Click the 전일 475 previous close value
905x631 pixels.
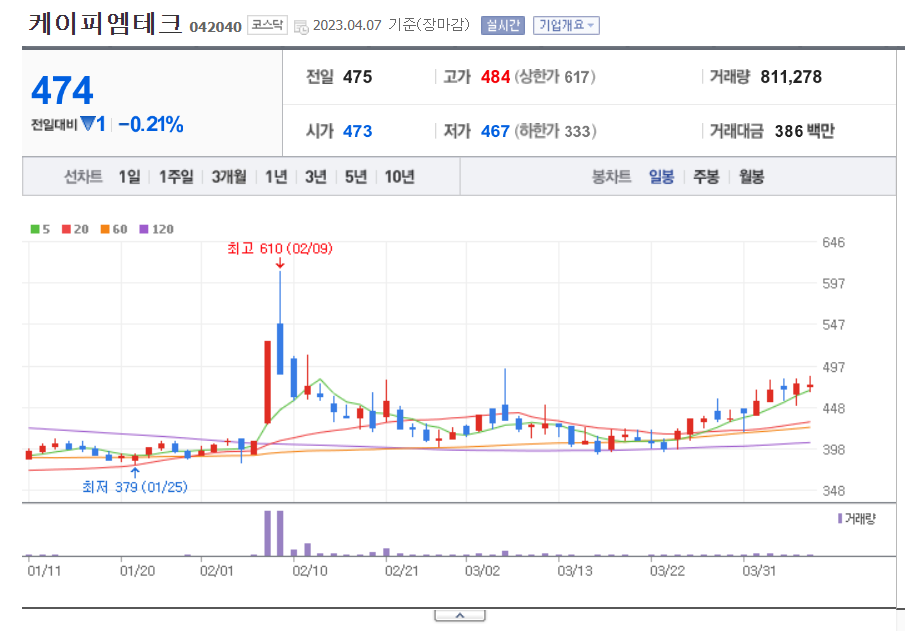coord(357,77)
